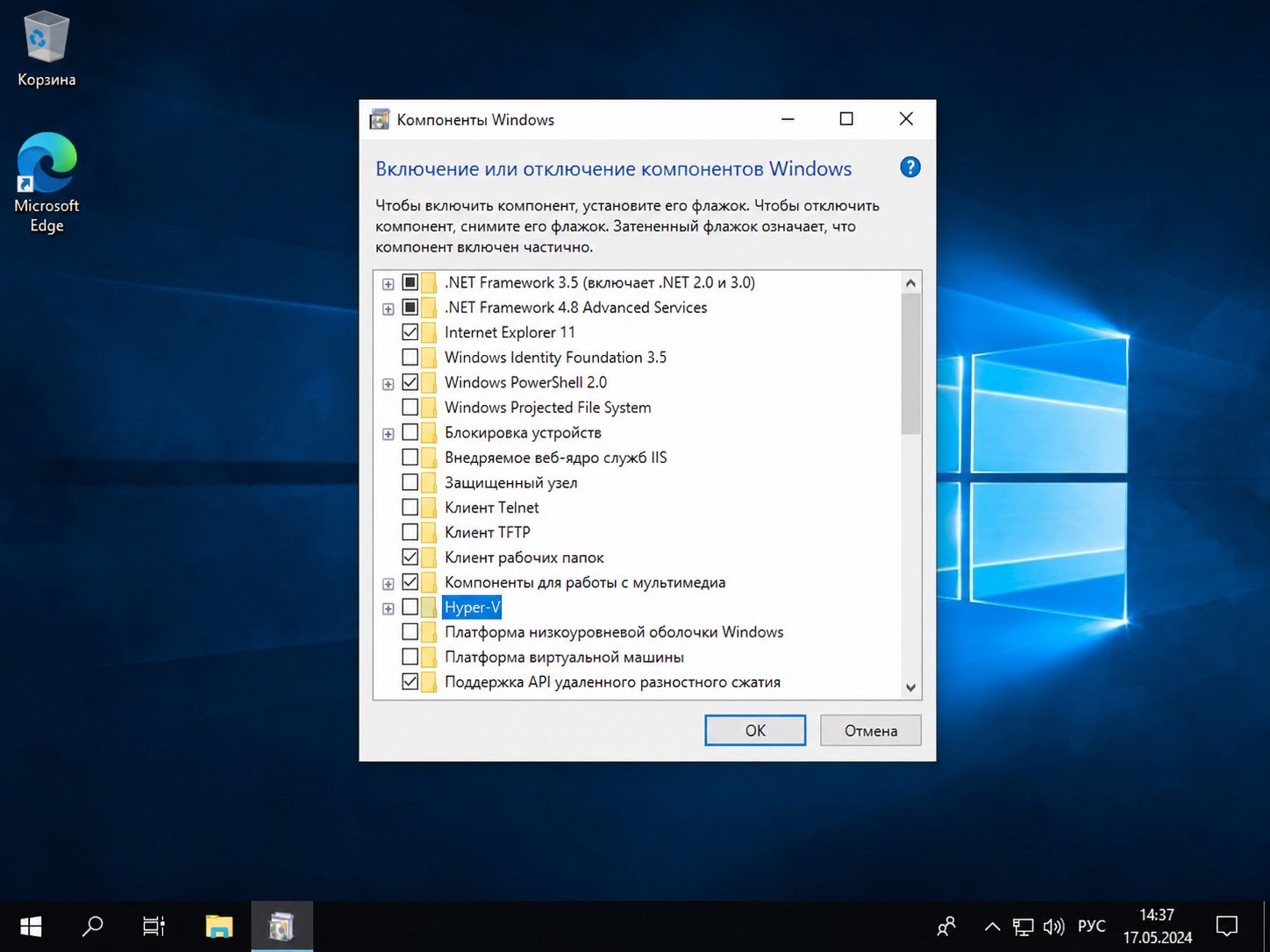Viewport: 1270px width, 952px height.
Task: Click the blue help question mark icon
Action: [910, 167]
